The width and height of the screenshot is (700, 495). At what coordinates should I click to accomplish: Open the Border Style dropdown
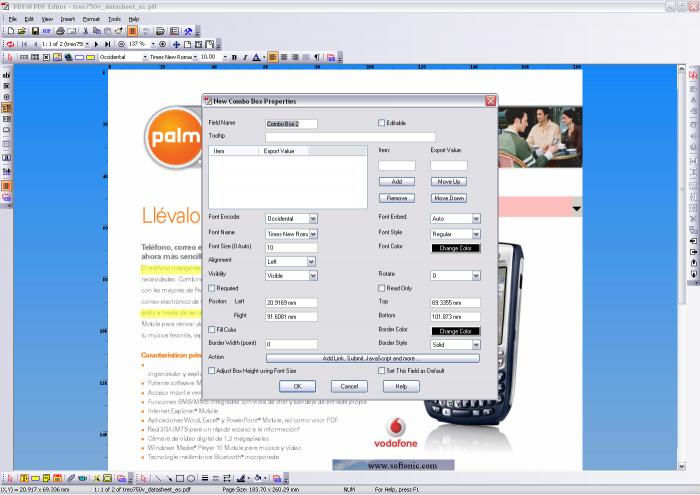[476, 345]
